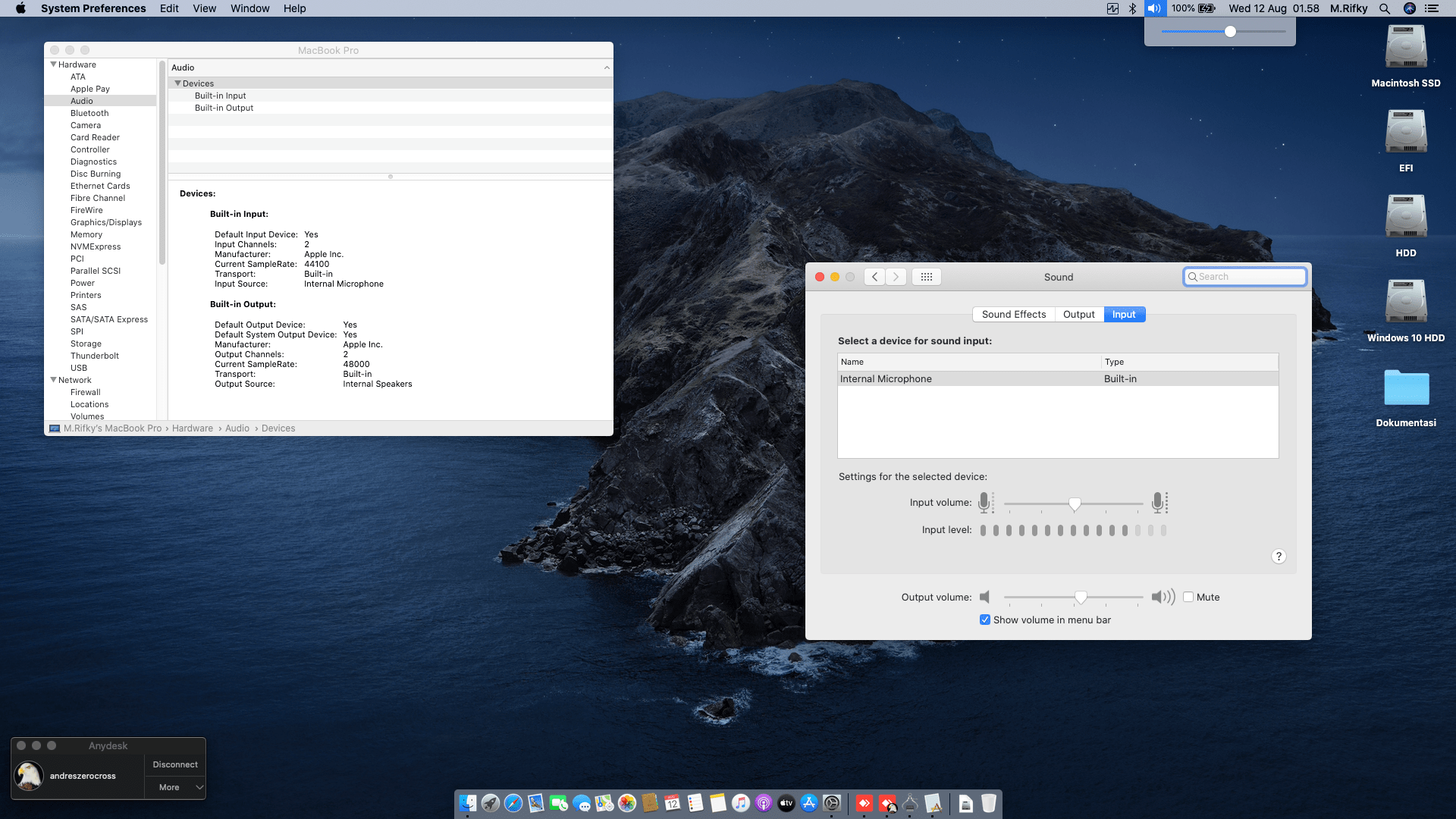Enable the Mute checkbox
The image size is (1456, 819).
coord(1188,597)
